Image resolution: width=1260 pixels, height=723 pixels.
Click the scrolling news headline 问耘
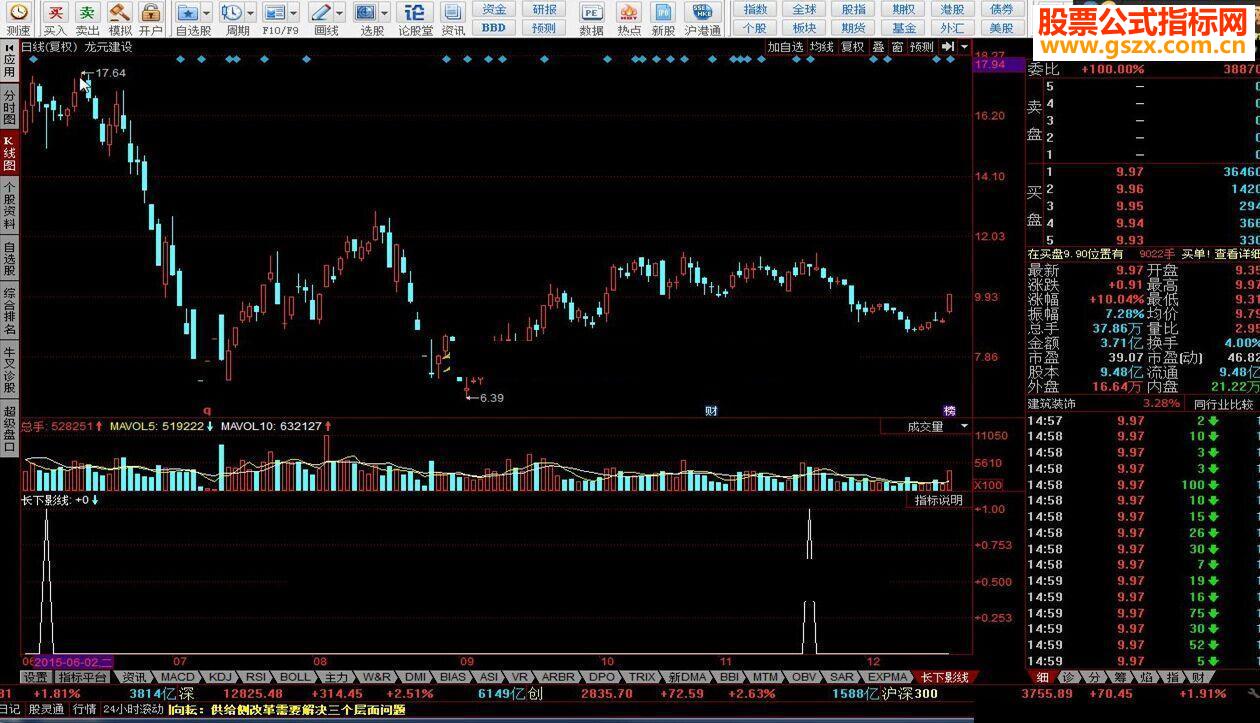point(287,709)
